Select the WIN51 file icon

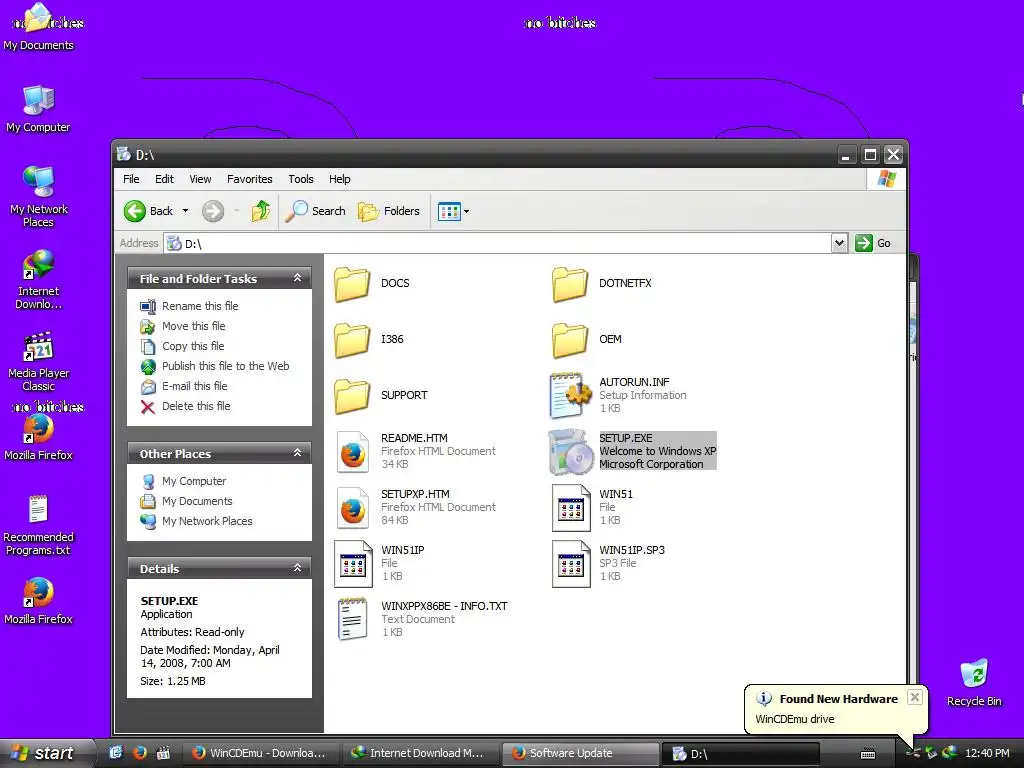[571, 507]
